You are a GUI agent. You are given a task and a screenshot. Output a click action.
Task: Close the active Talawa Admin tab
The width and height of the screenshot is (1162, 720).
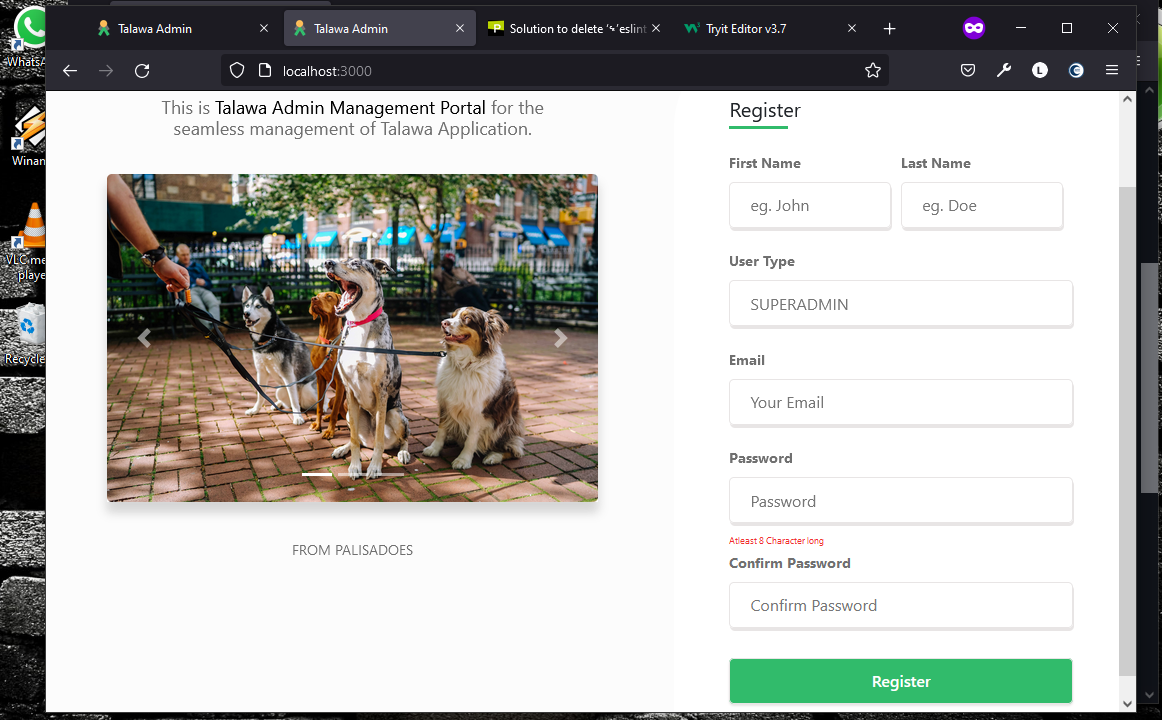point(459,28)
